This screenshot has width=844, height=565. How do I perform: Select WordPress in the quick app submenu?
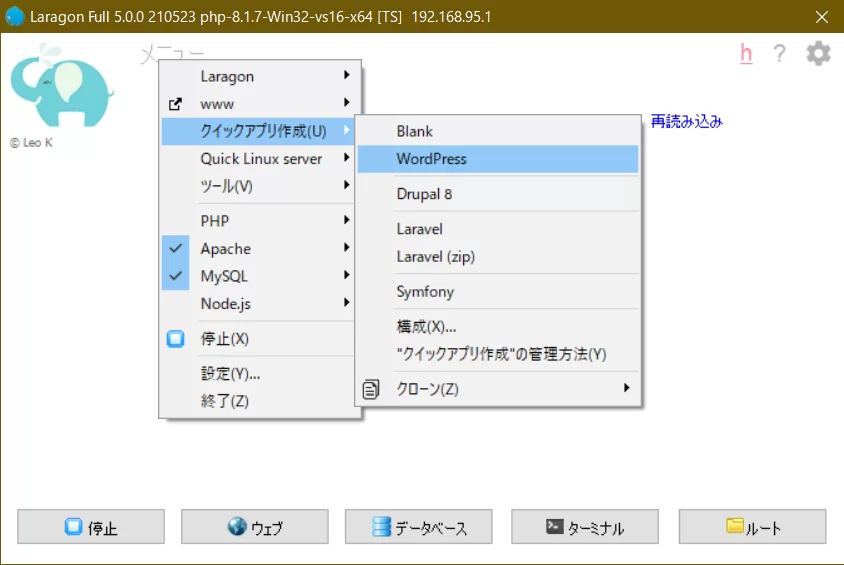pos(498,159)
